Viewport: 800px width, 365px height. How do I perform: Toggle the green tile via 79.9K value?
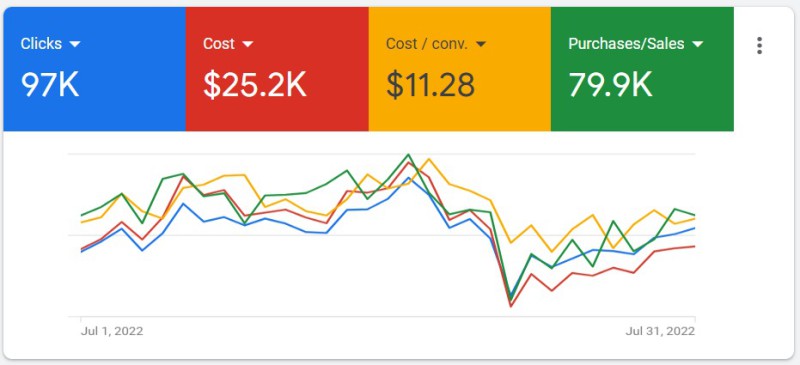pos(610,85)
